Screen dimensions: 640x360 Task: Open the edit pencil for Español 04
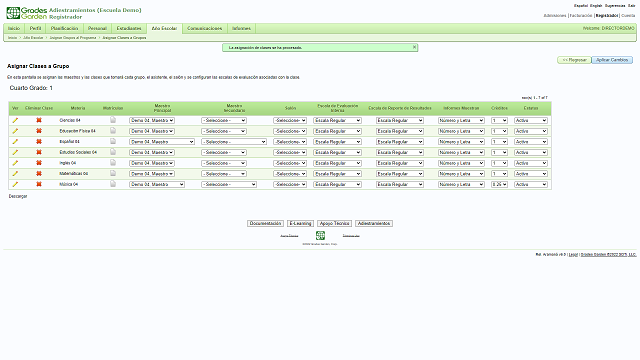pos(15,142)
